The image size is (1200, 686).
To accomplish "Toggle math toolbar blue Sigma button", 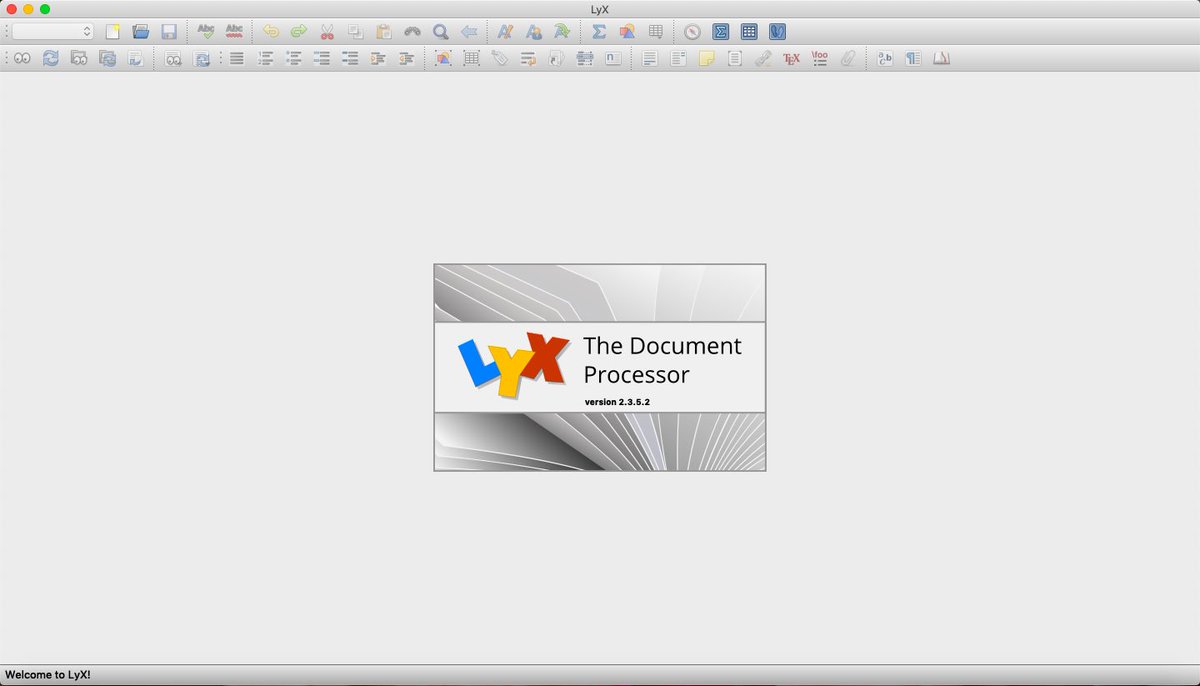I will (720, 32).
